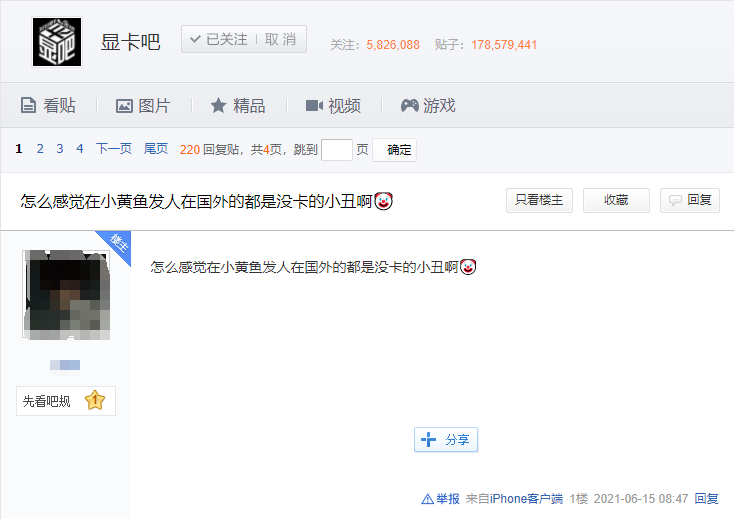This screenshot has height=519, width=734.
Task: Click the 回复 button beside thread title
Action: pos(690,200)
